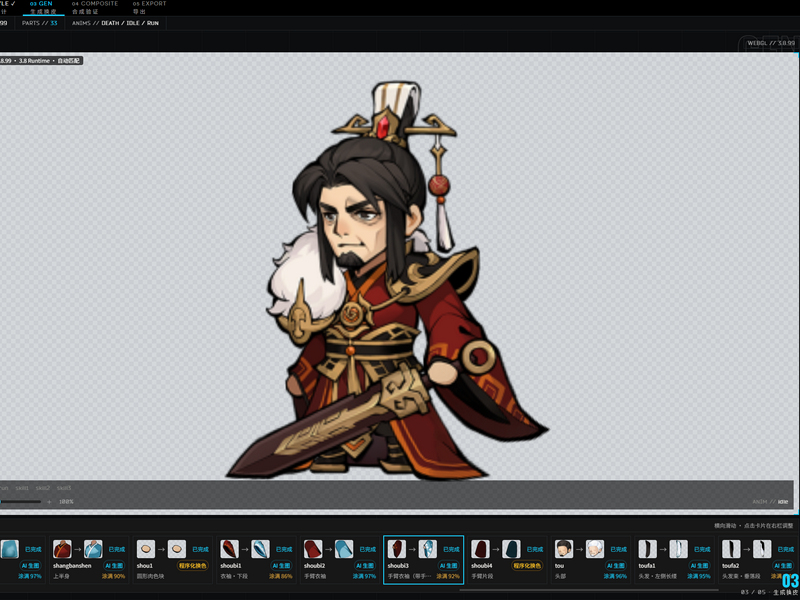Click the 涂满 95% value on toufa1
800x600 pixels.
pos(699,577)
